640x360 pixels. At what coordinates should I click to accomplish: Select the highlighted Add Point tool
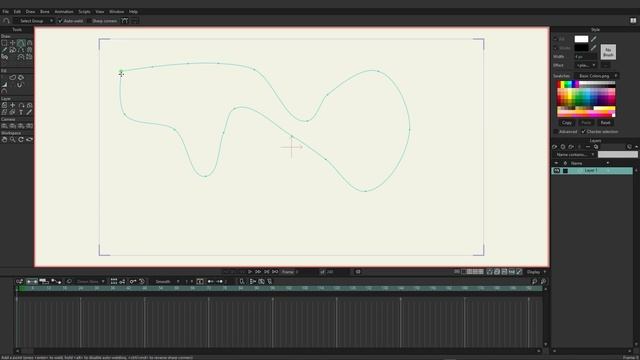click(x=21, y=42)
